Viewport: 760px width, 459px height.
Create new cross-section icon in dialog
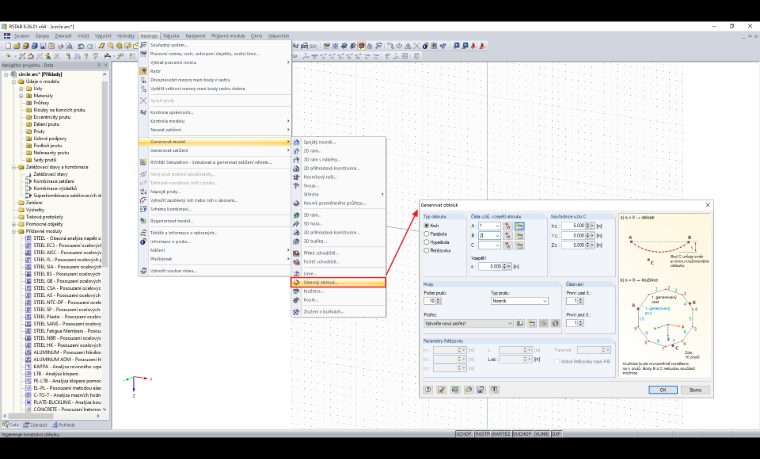[532, 323]
